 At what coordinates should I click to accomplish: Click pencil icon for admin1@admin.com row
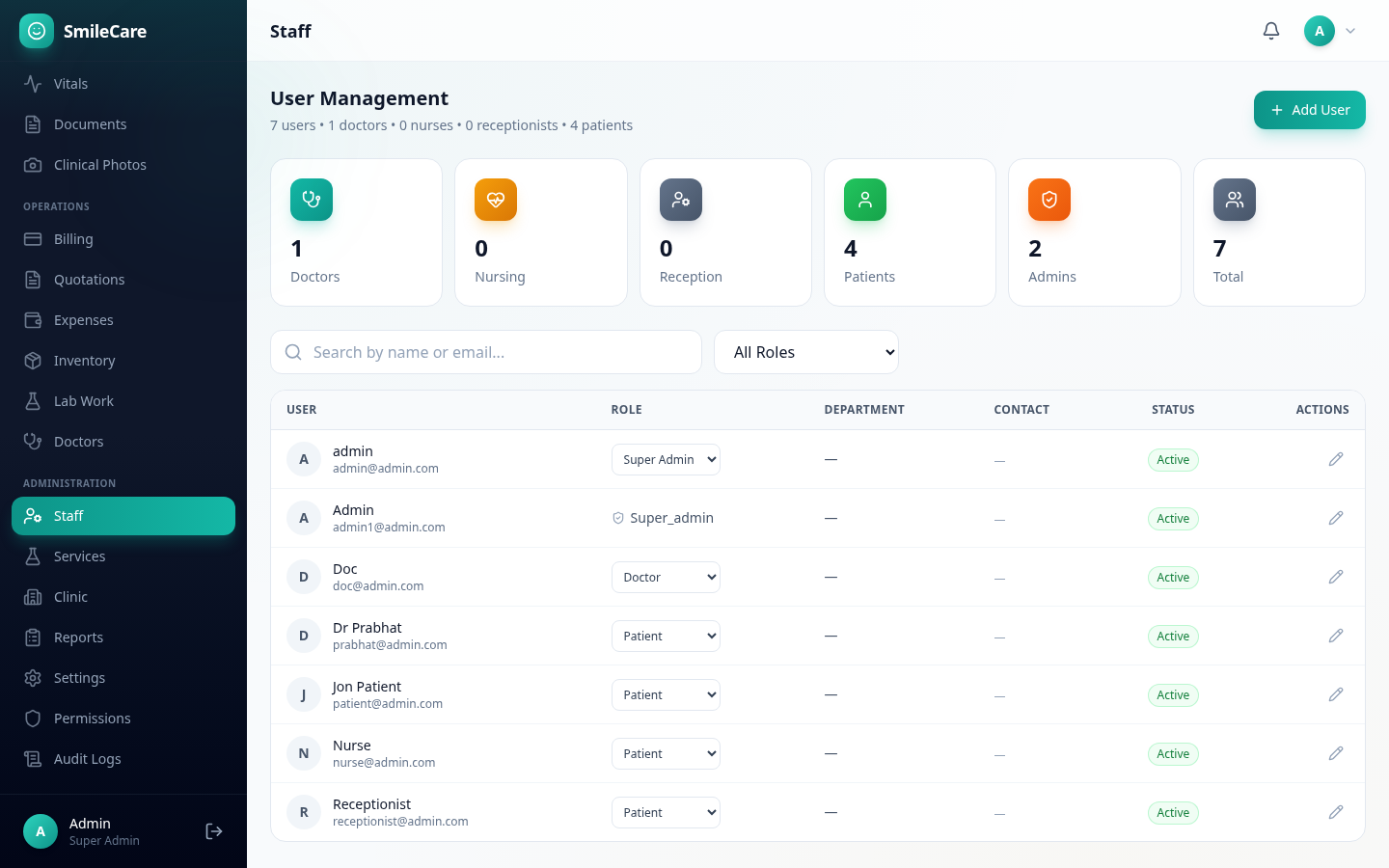[1336, 518]
